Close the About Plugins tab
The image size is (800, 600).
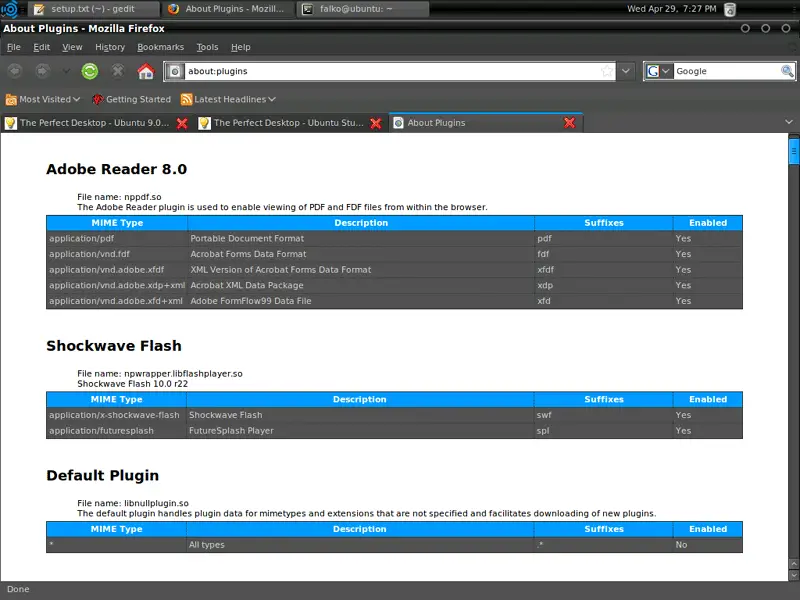pyautogui.click(x=569, y=123)
